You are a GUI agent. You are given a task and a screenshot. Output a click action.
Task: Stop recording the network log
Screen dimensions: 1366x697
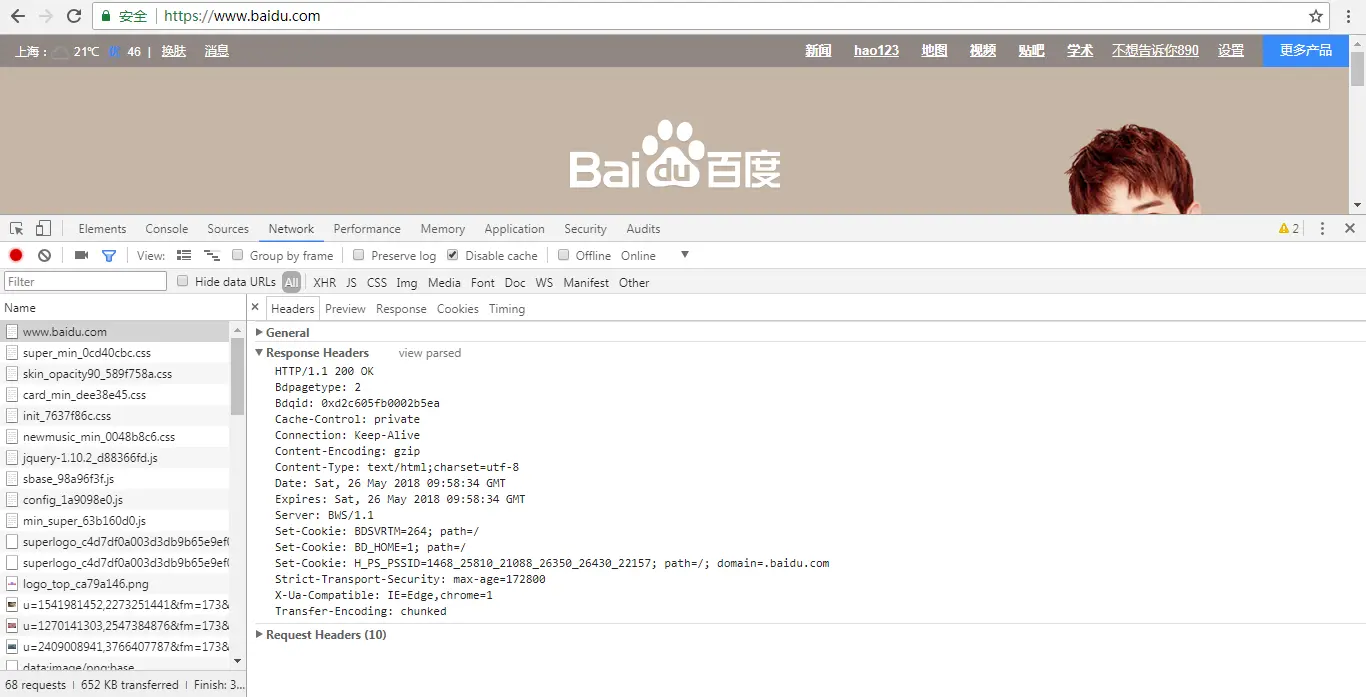coord(16,256)
